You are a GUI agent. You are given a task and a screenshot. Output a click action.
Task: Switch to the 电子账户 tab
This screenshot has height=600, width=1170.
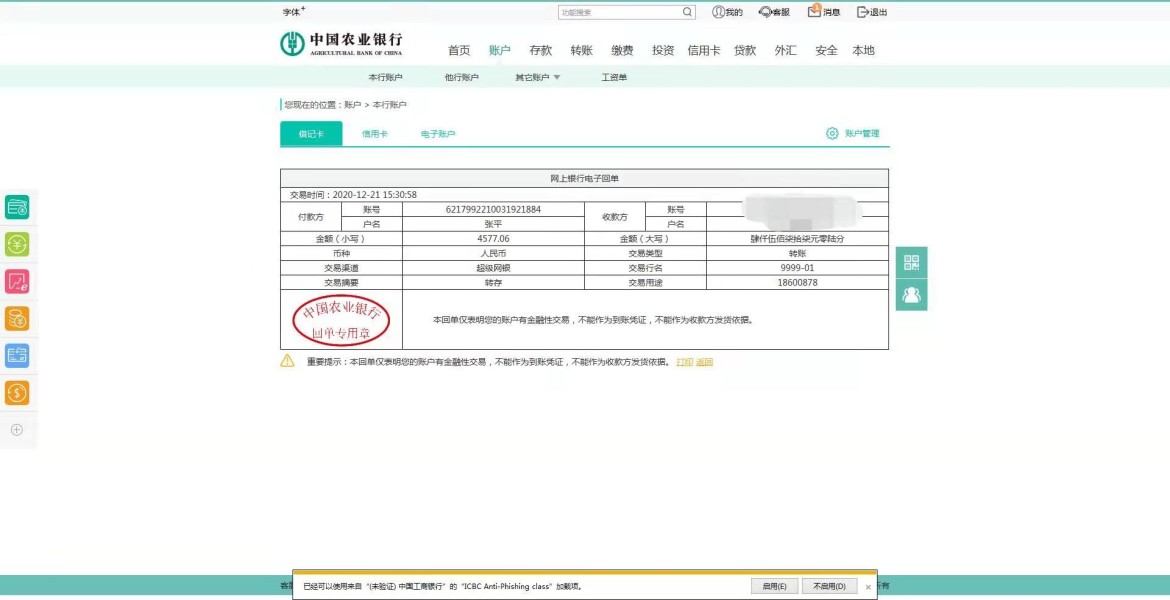pos(438,134)
